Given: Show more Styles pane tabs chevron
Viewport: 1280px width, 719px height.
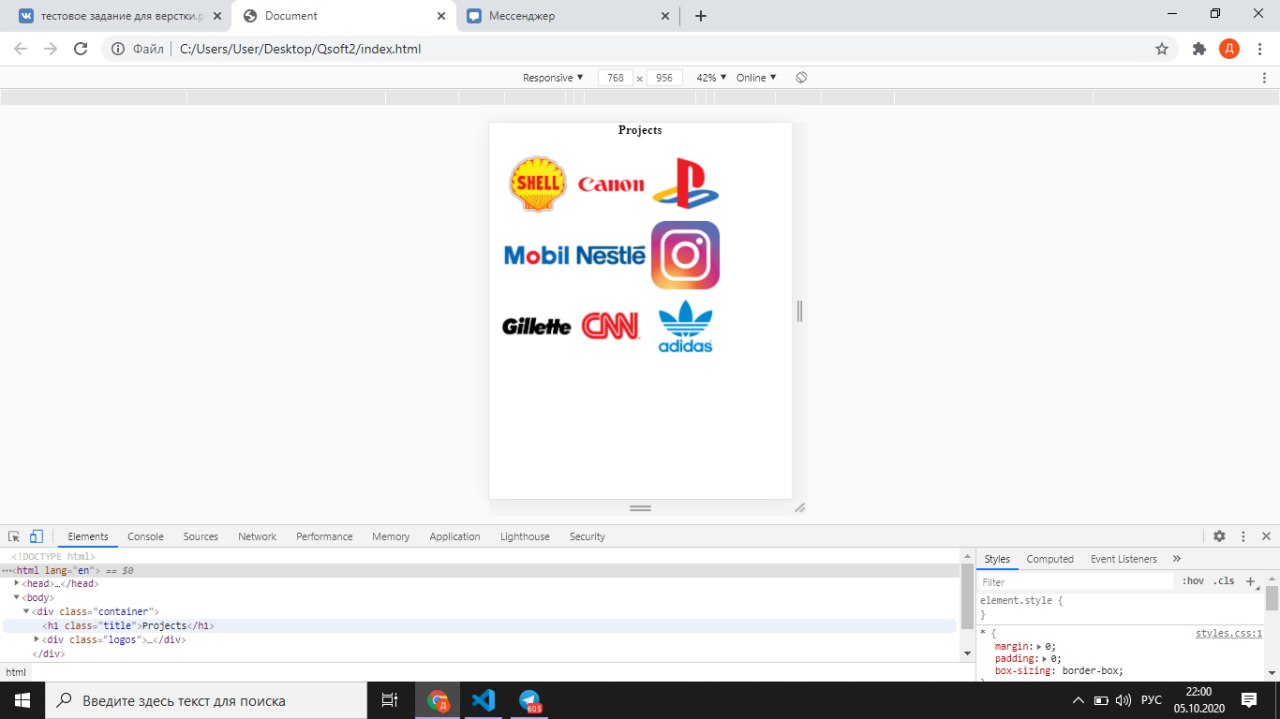Looking at the screenshot, I should (x=1176, y=559).
